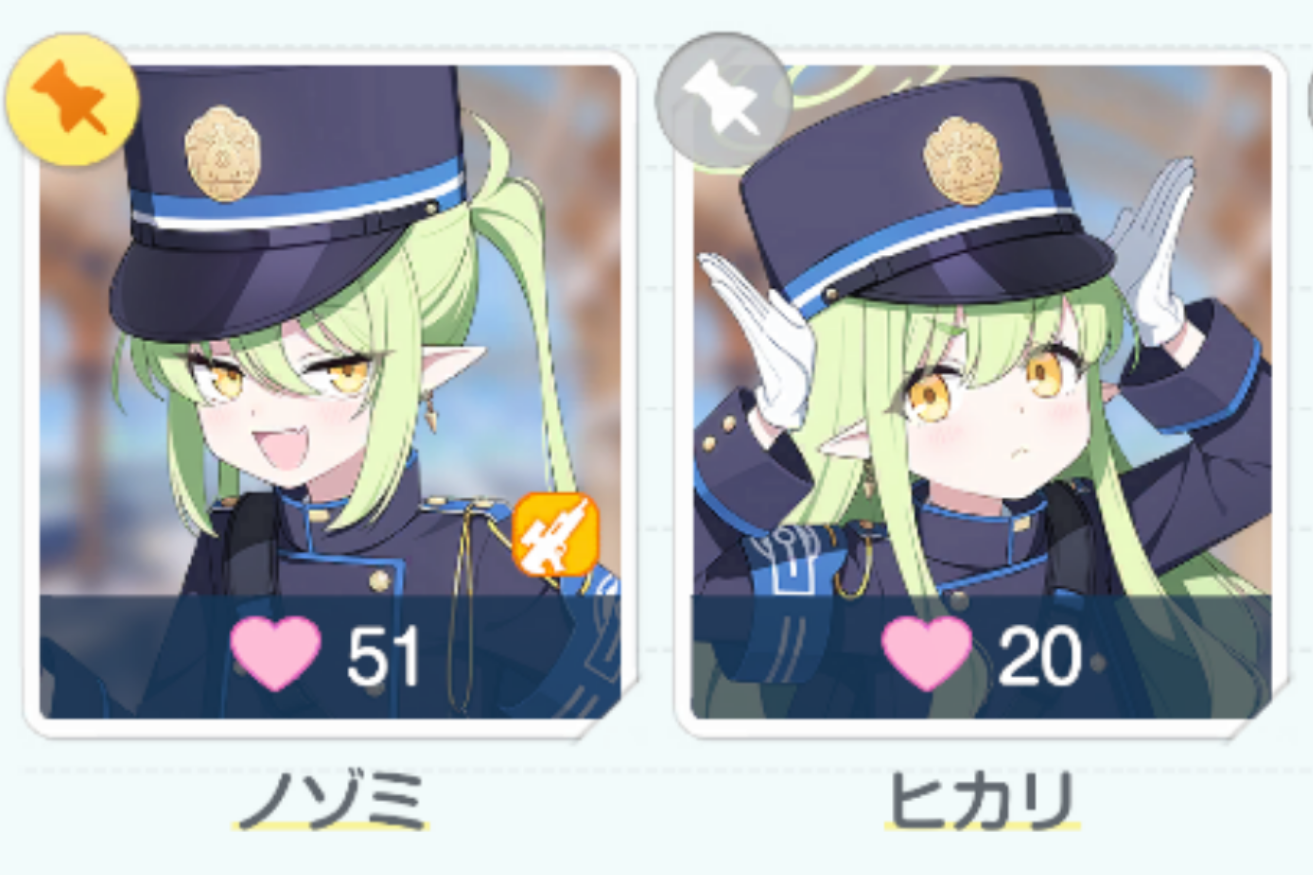Click the pink heart beside 20
1313x875 pixels.
coord(927,654)
